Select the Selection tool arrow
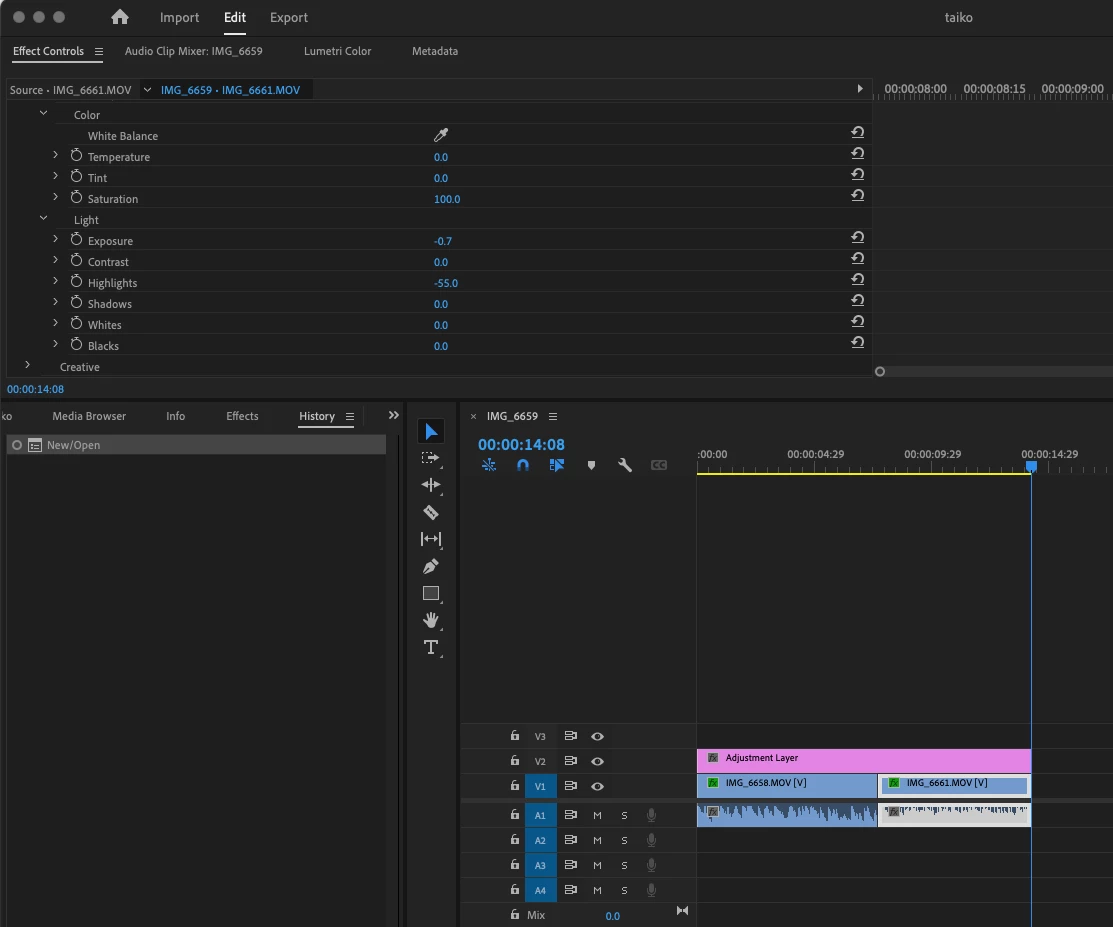The width and height of the screenshot is (1113, 927). click(431, 432)
